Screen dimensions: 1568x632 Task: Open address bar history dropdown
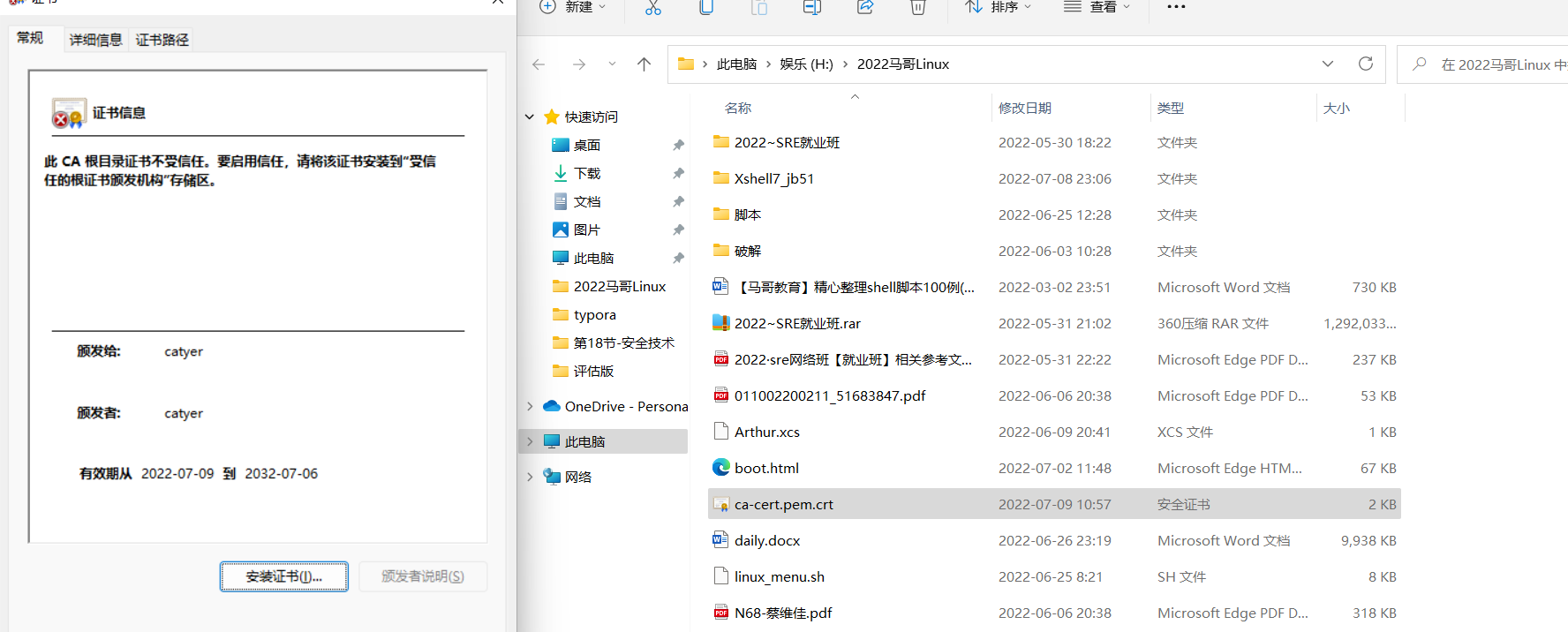1328,64
